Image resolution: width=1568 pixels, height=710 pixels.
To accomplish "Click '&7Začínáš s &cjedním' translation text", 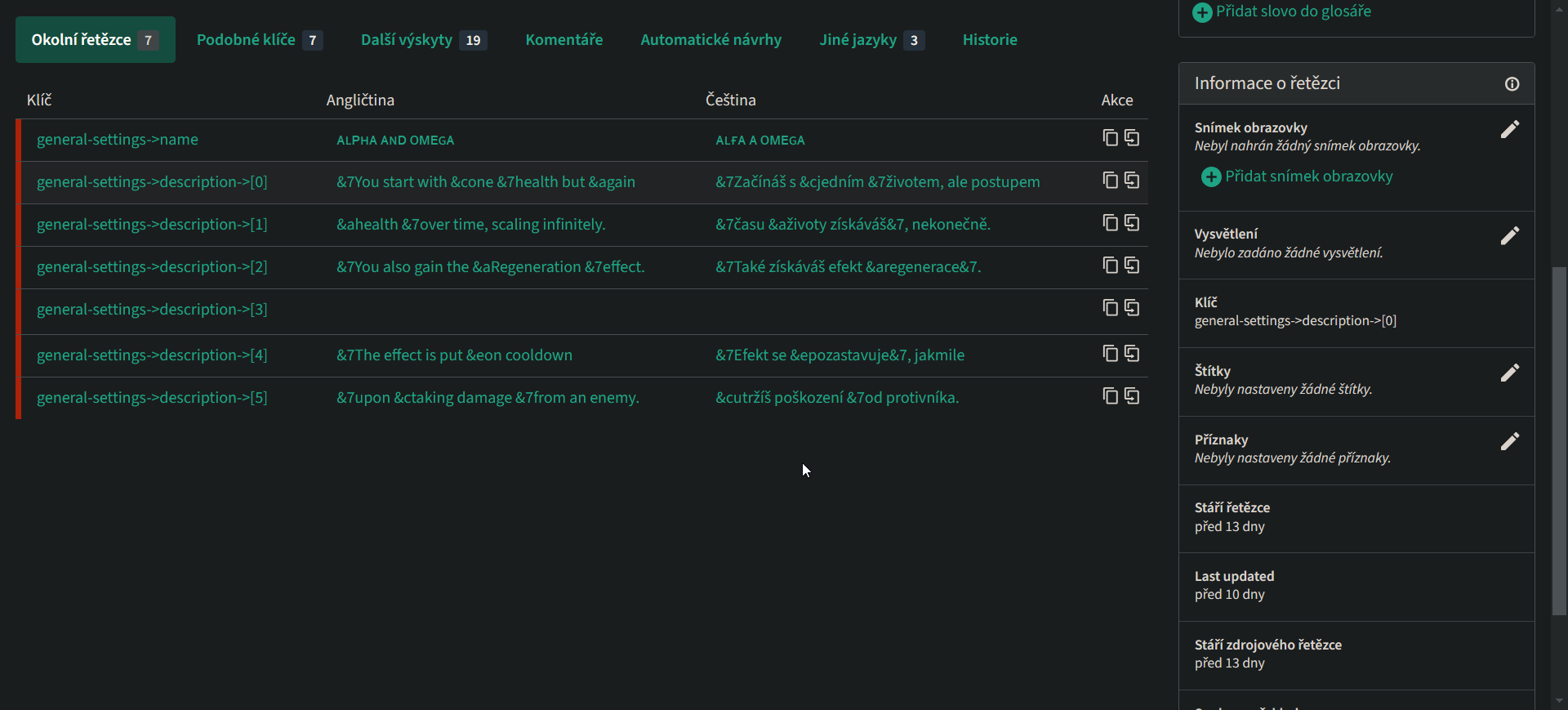I will tap(878, 182).
